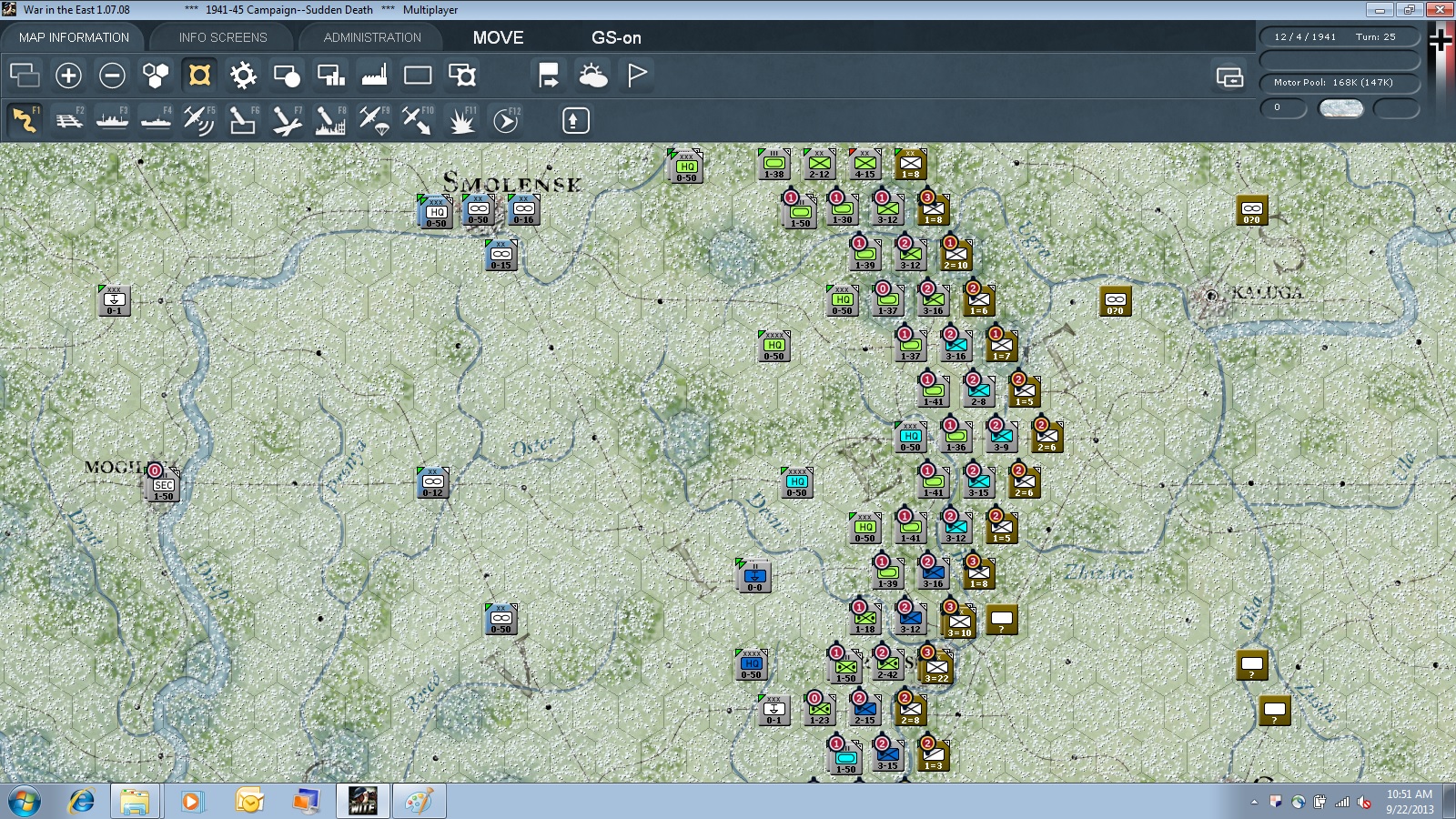Select the F10 air transfer mode

418,120
